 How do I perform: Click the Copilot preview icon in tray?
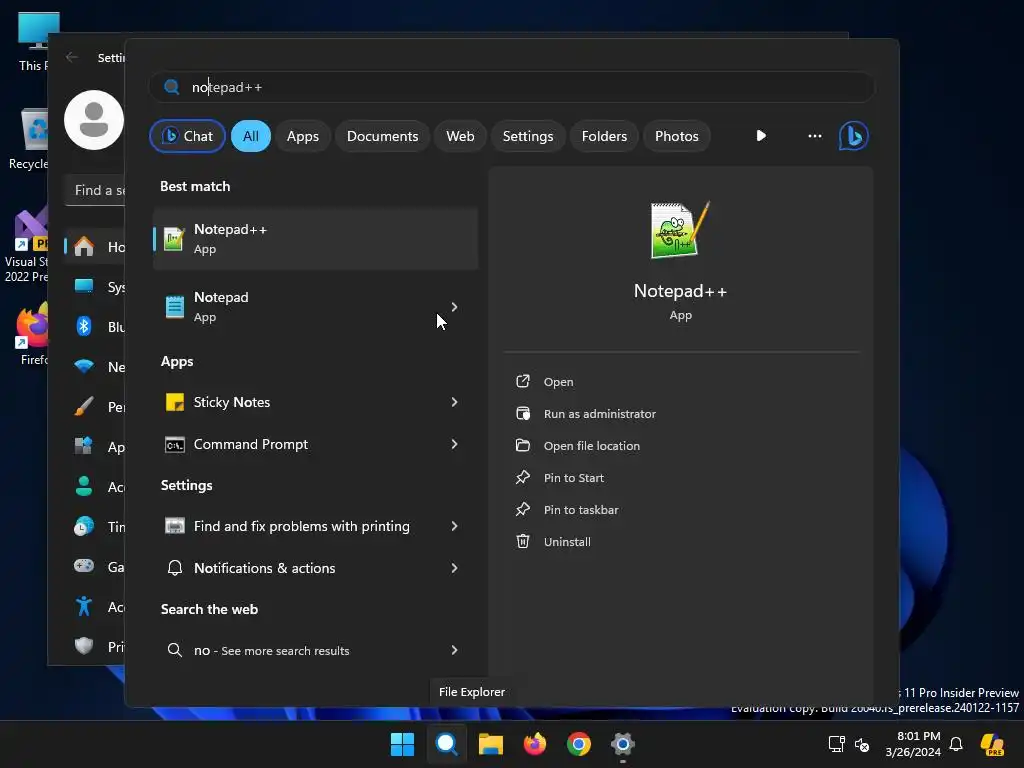(x=993, y=744)
